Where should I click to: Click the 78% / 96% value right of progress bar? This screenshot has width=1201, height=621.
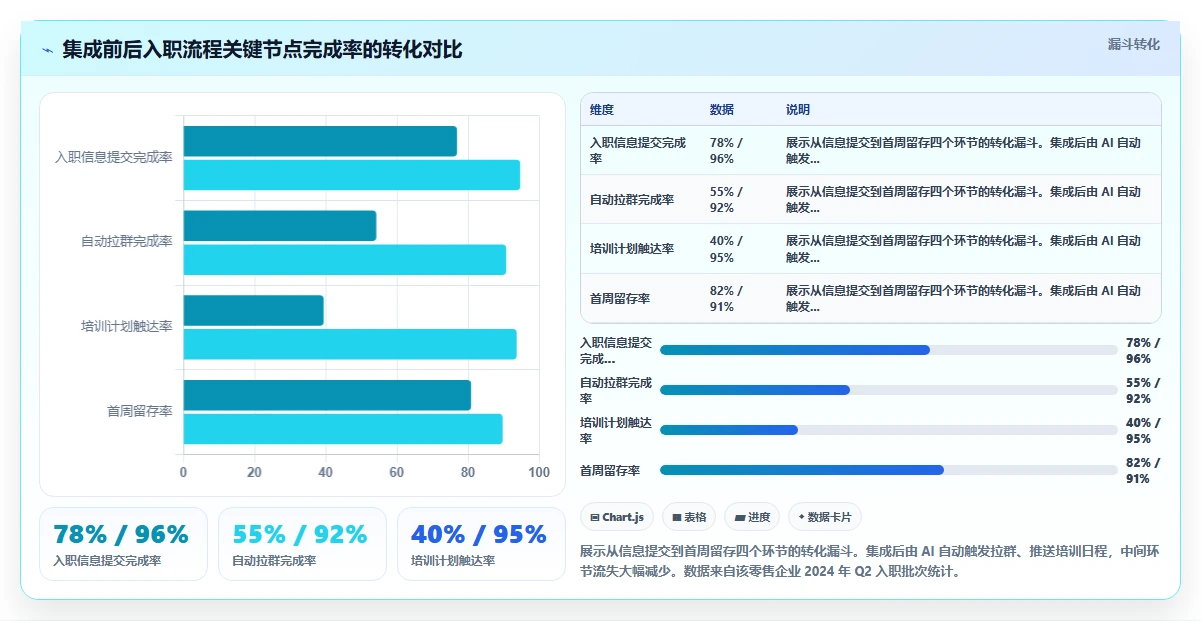click(x=1143, y=350)
